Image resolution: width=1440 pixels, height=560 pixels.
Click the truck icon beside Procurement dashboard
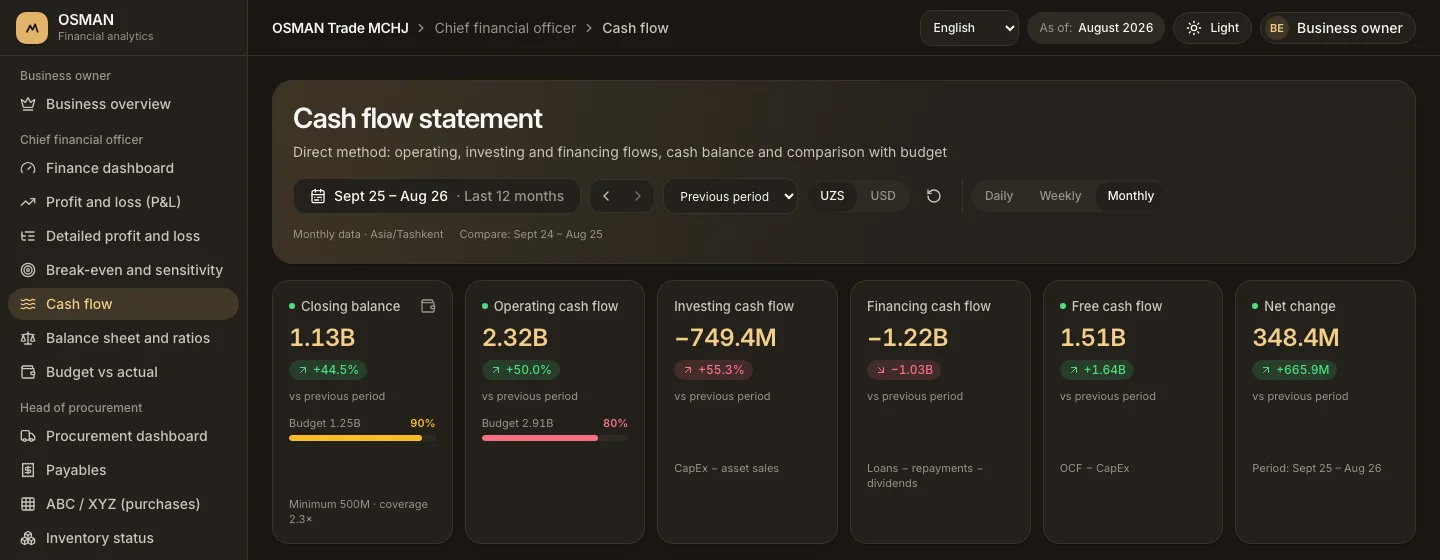pyautogui.click(x=28, y=436)
